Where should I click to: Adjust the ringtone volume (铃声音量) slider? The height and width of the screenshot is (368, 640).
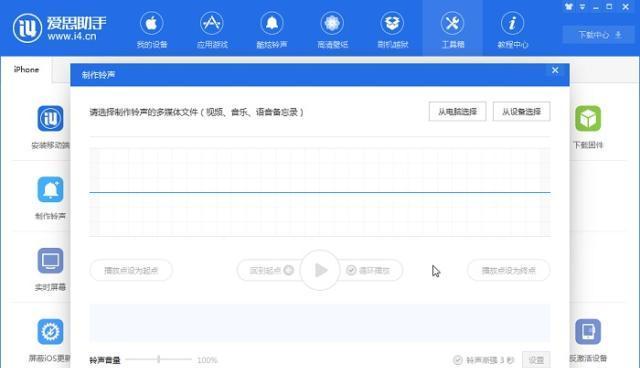click(x=158, y=359)
